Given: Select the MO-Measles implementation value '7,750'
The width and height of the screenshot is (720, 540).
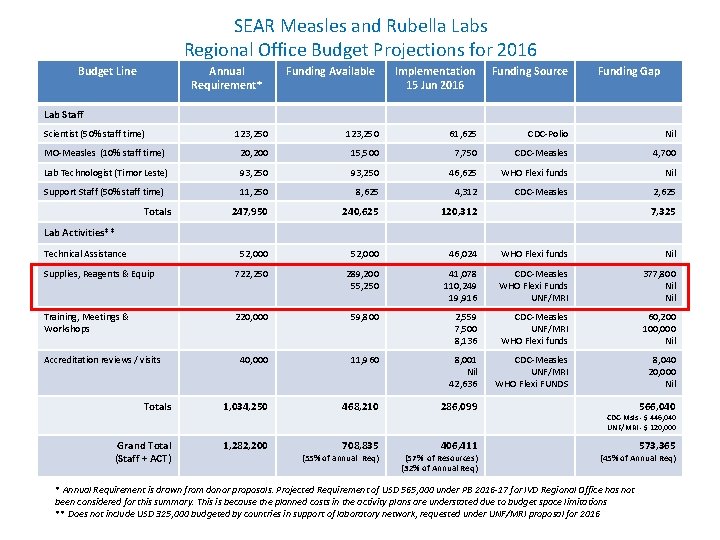Looking at the screenshot, I should click(466, 153).
